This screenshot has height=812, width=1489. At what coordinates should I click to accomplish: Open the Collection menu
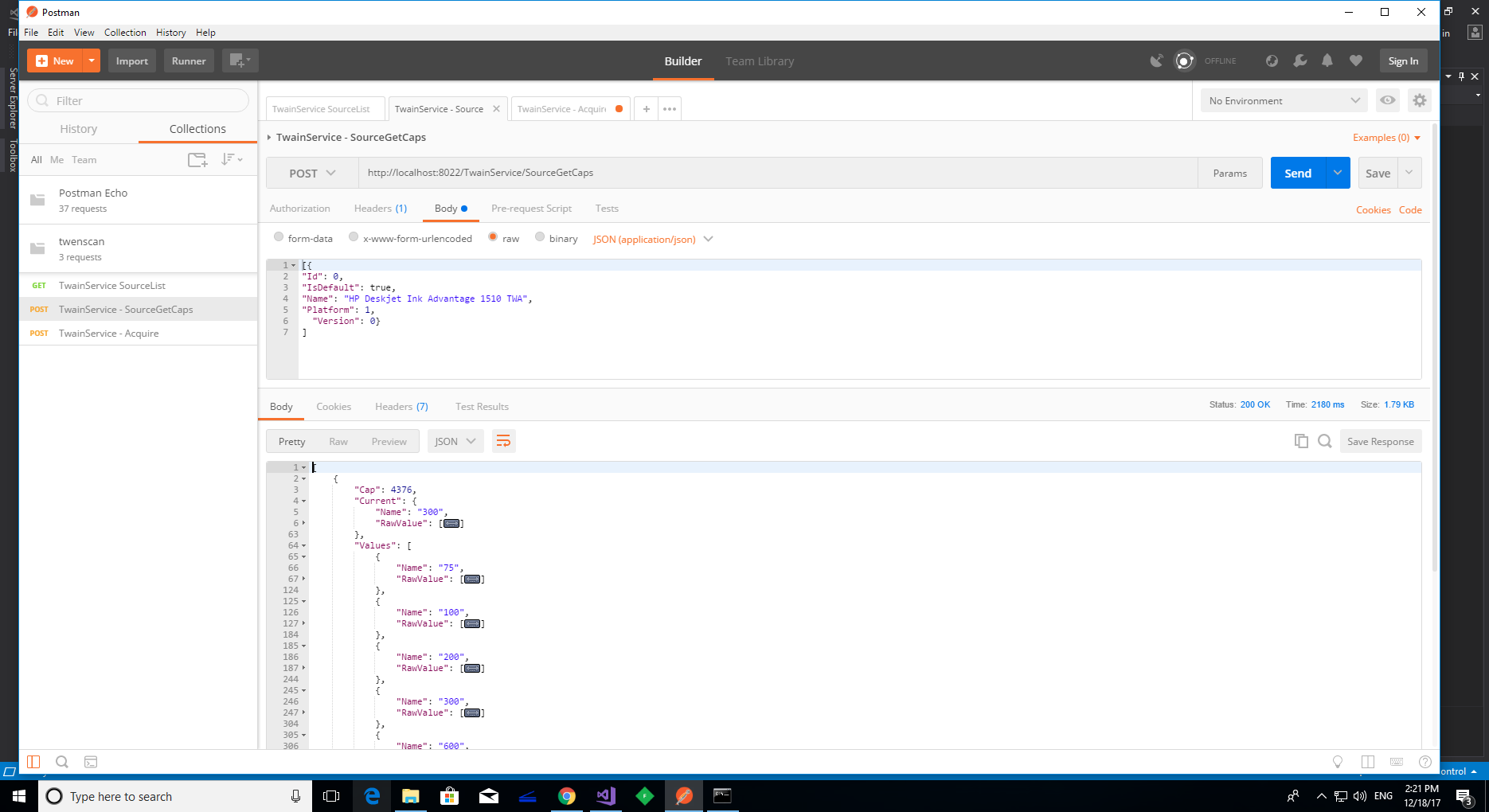coord(125,33)
